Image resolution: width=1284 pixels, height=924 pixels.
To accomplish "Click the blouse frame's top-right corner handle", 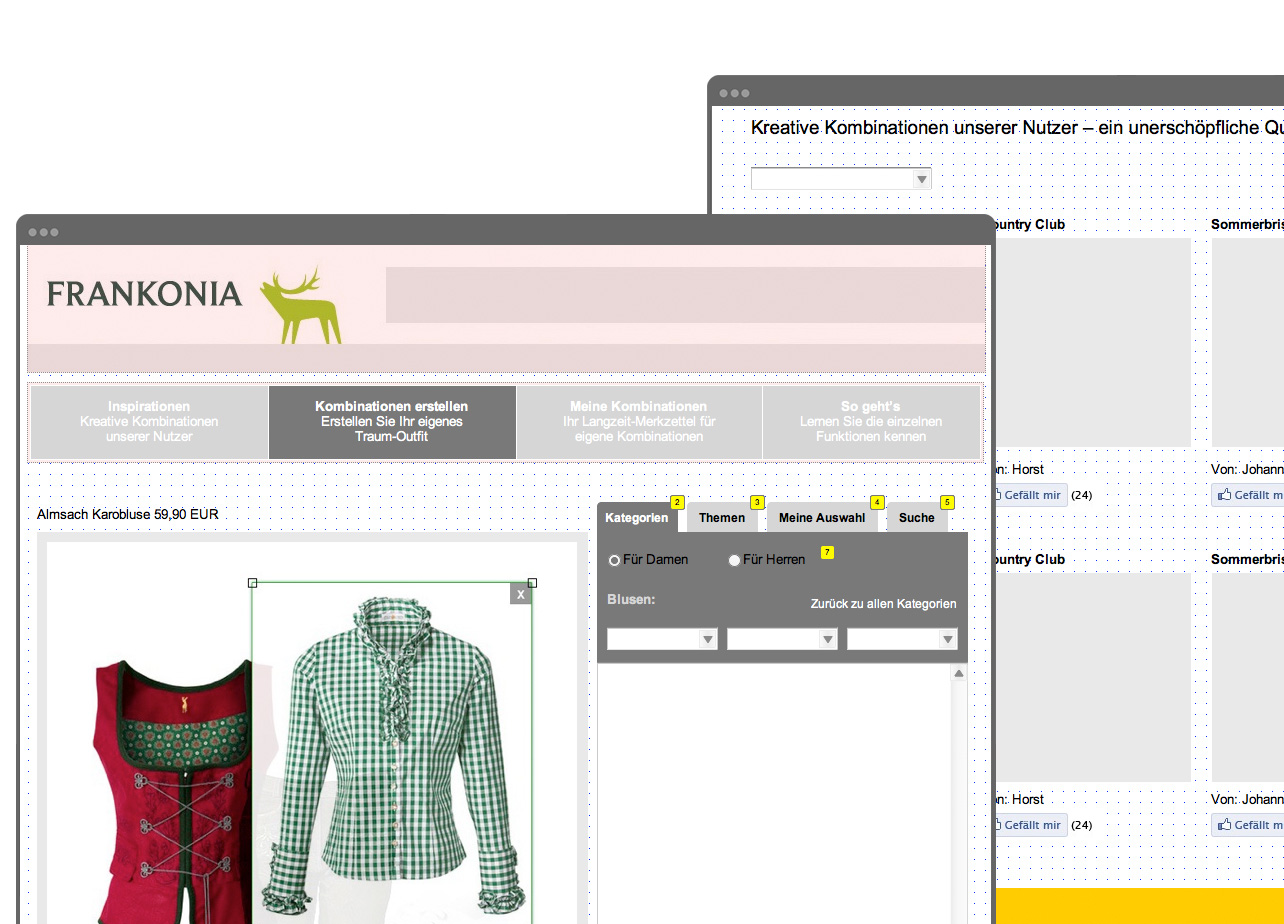I will click(x=532, y=582).
